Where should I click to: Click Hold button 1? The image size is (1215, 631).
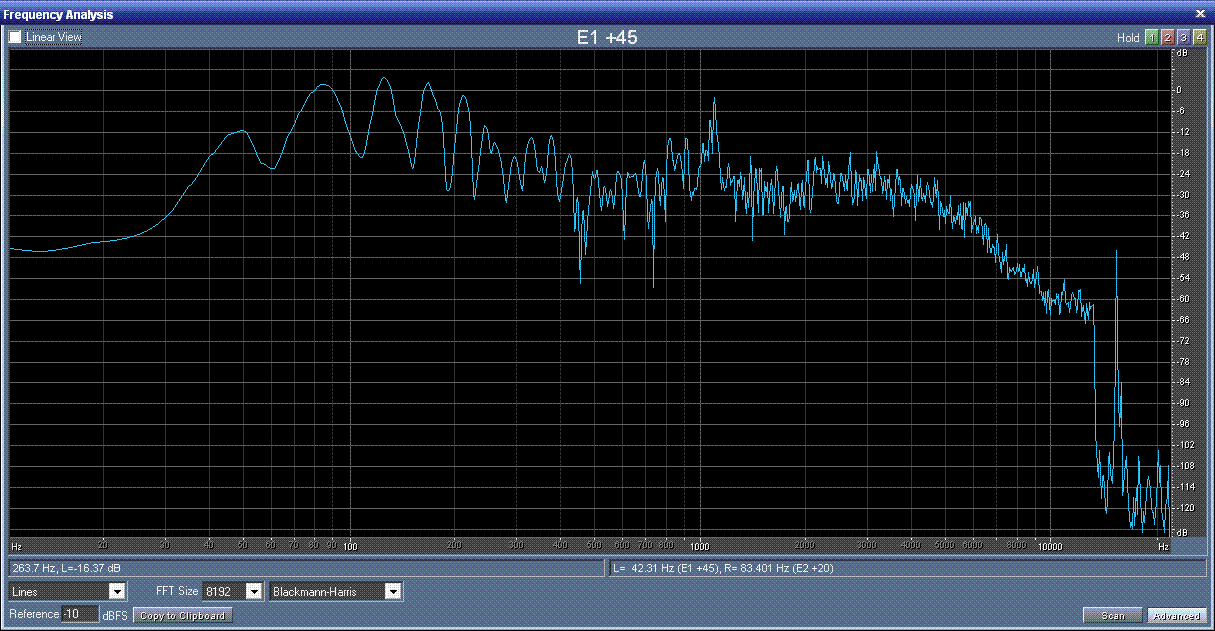1152,37
